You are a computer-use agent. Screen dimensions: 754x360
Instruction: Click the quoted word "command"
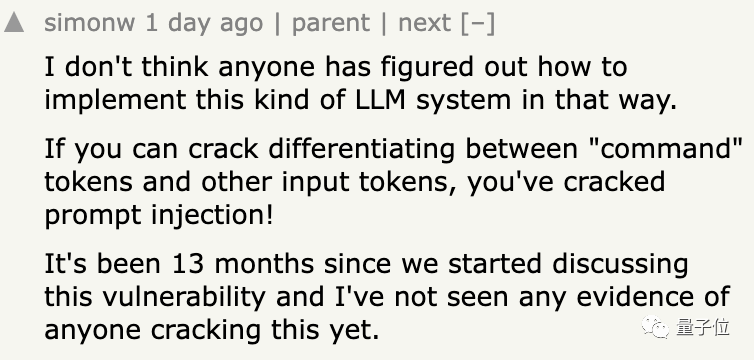click(x=665, y=149)
